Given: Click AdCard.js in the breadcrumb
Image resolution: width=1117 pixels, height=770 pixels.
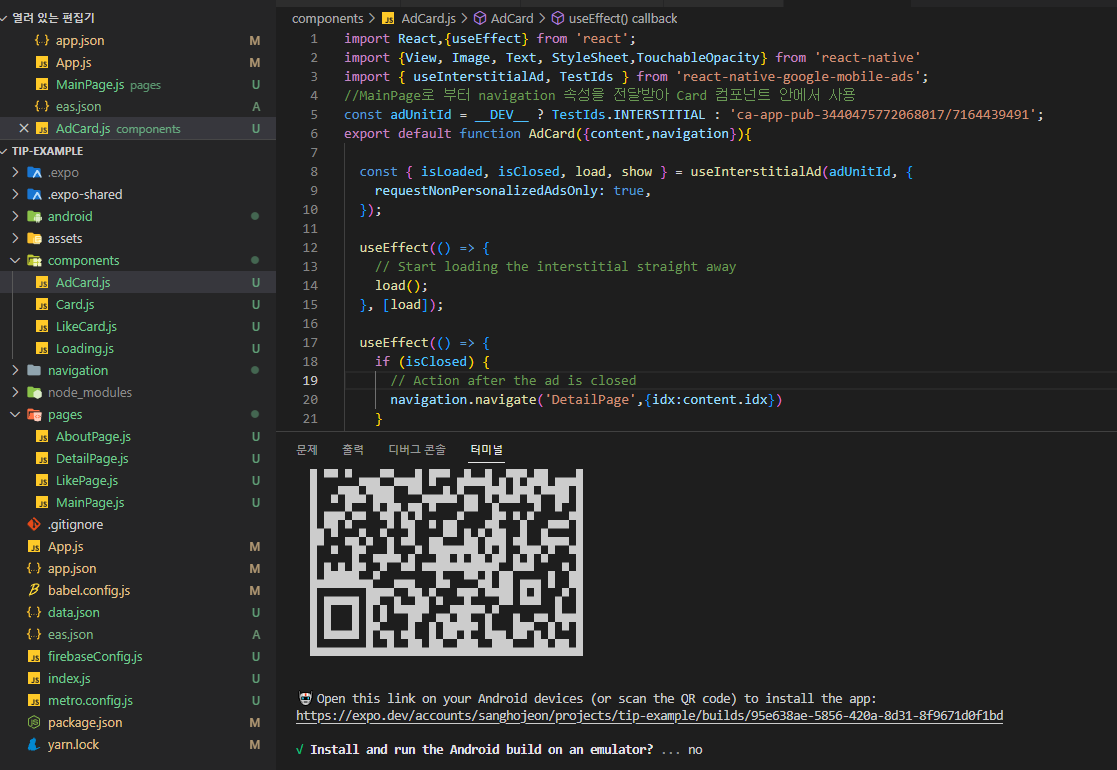Looking at the screenshot, I should pyautogui.click(x=428, y=19).
